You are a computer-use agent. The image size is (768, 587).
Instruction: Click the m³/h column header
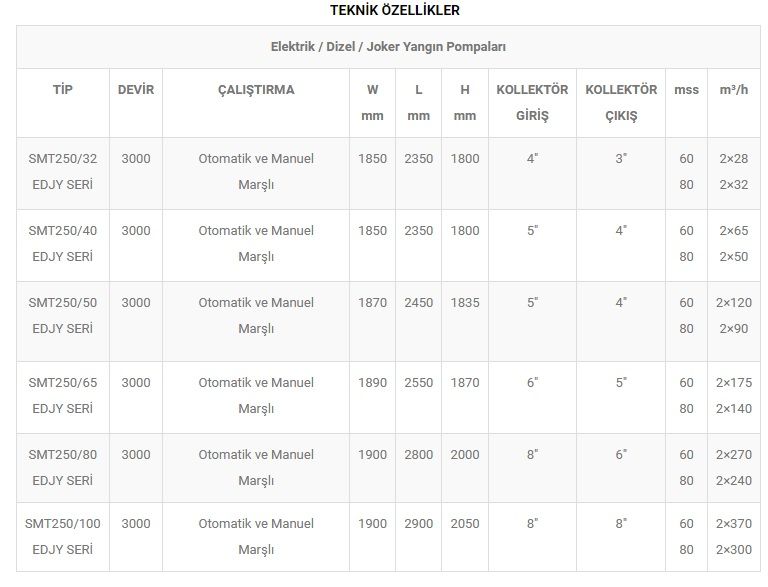pyautogui.click(x=734, y=90)
